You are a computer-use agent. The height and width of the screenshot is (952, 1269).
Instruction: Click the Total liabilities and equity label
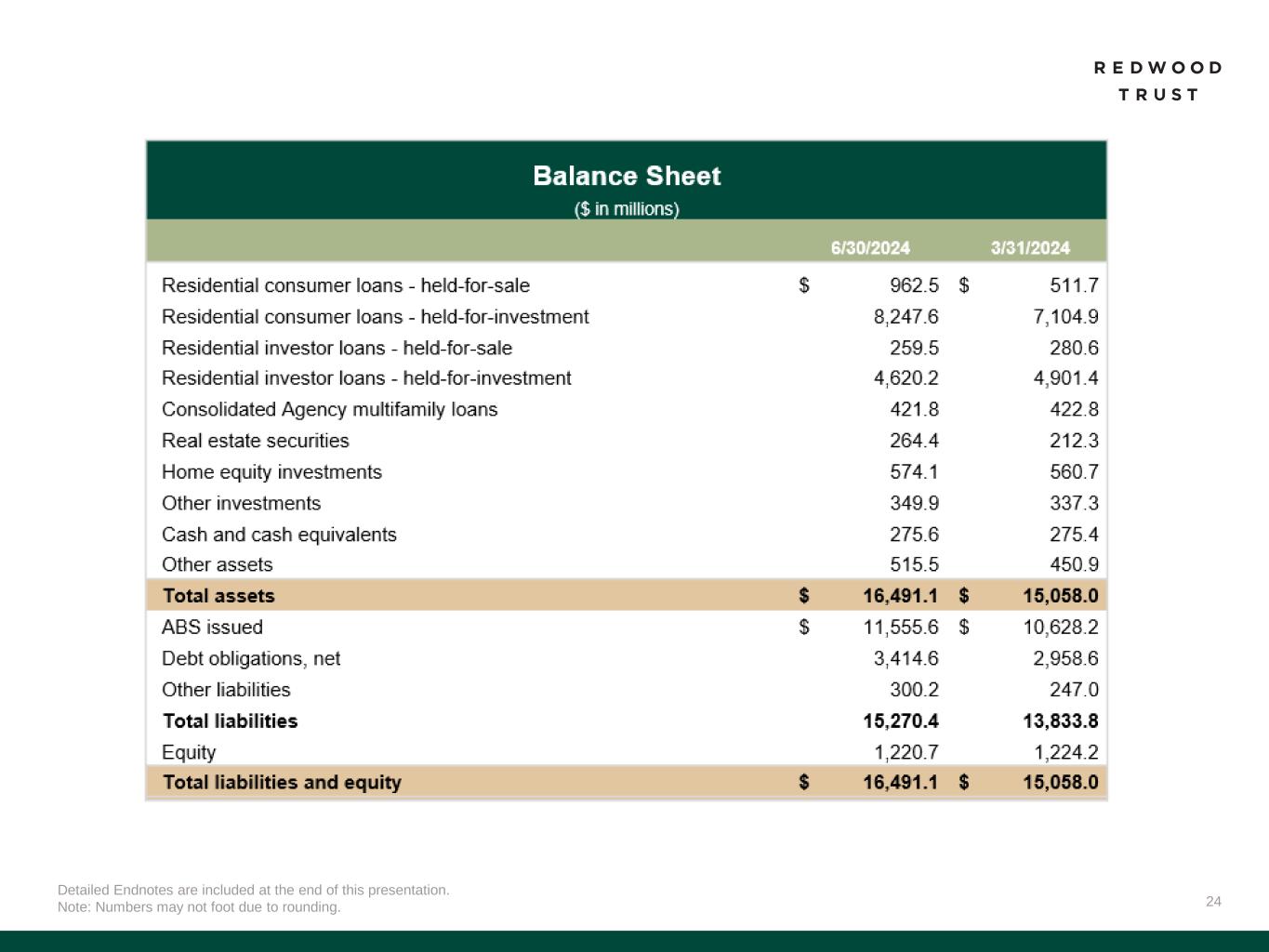click(x=282, y=782)
